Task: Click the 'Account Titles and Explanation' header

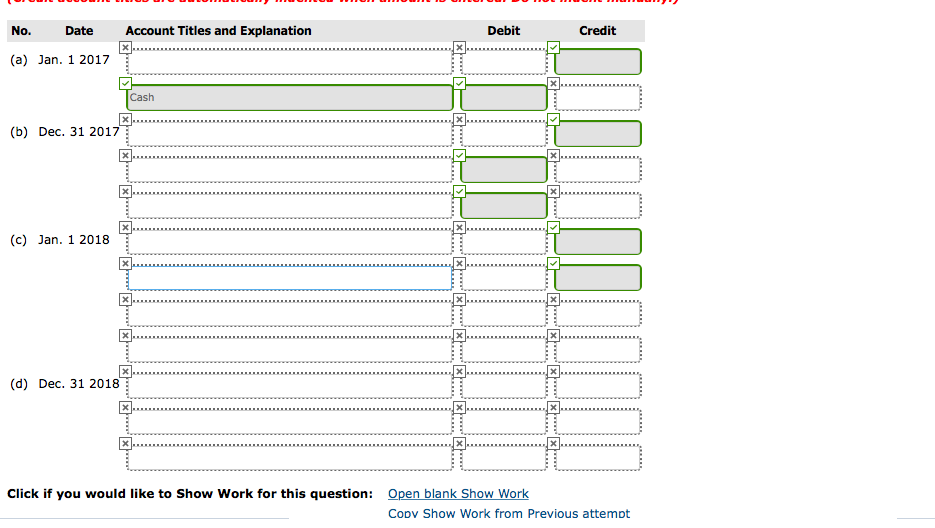Action: tap(218, 31)
